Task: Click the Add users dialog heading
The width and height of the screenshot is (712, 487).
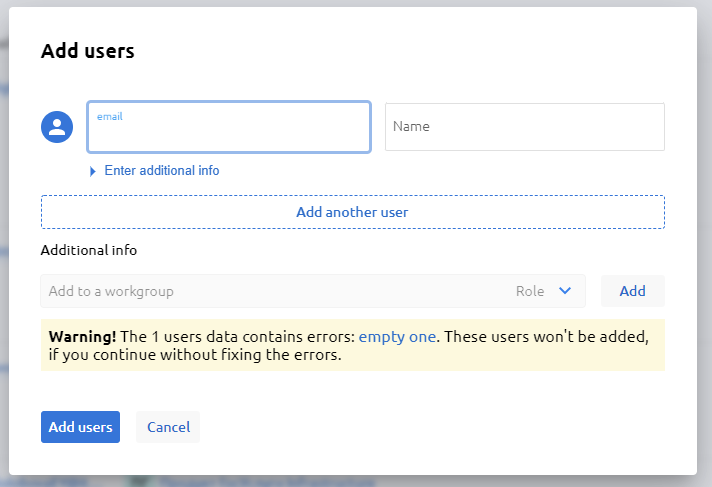Action: point(88,51)
